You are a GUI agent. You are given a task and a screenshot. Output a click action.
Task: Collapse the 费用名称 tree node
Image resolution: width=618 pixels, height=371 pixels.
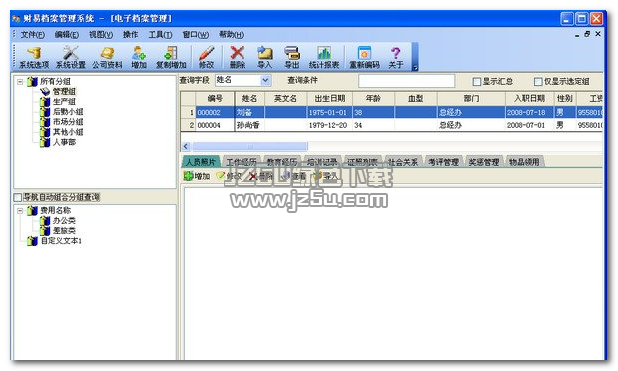point(20,211)
